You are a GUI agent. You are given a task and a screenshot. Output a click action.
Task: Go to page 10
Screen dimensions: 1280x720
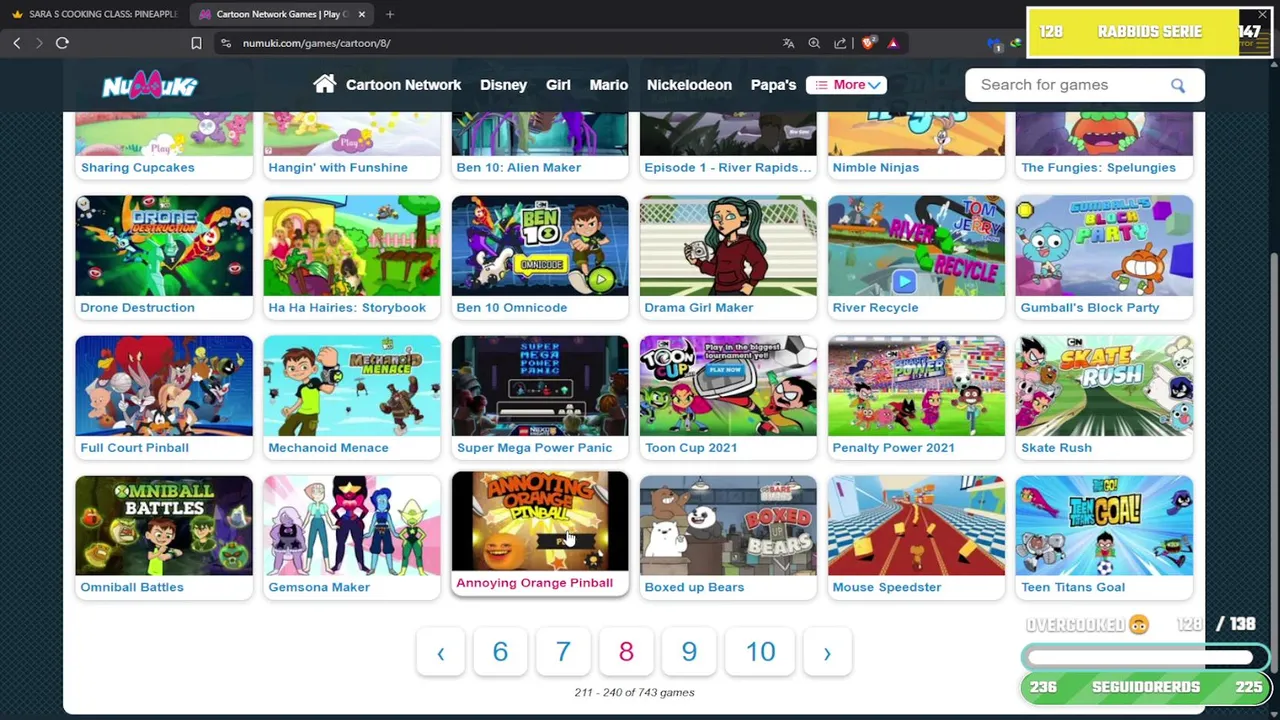760,652
